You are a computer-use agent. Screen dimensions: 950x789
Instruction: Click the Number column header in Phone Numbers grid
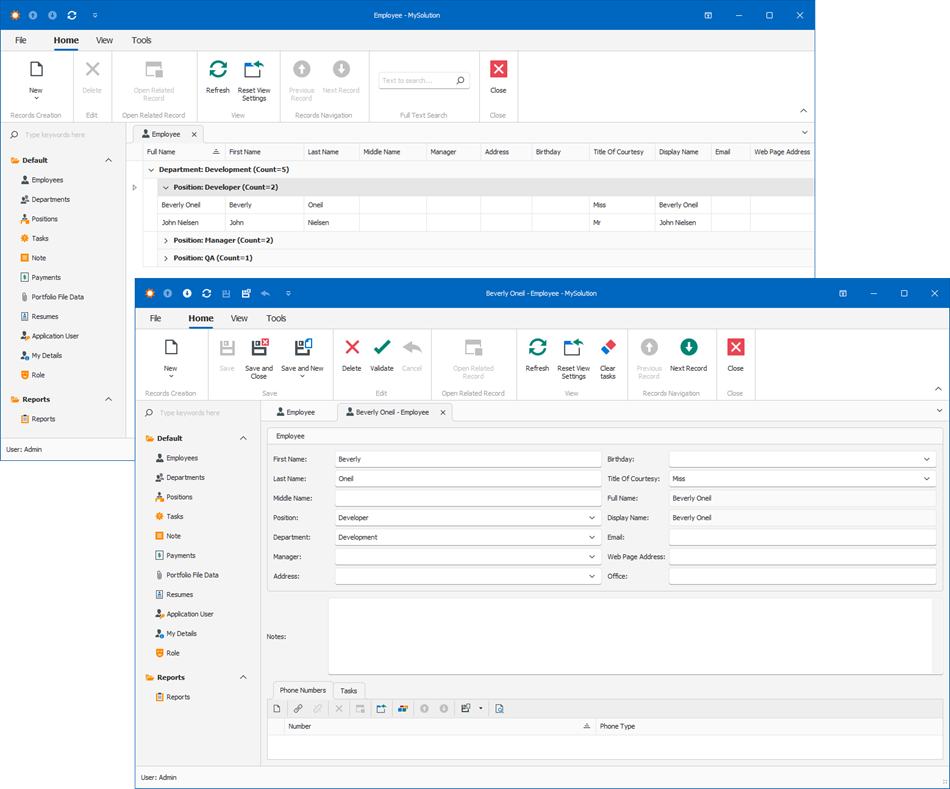point(439,726)
